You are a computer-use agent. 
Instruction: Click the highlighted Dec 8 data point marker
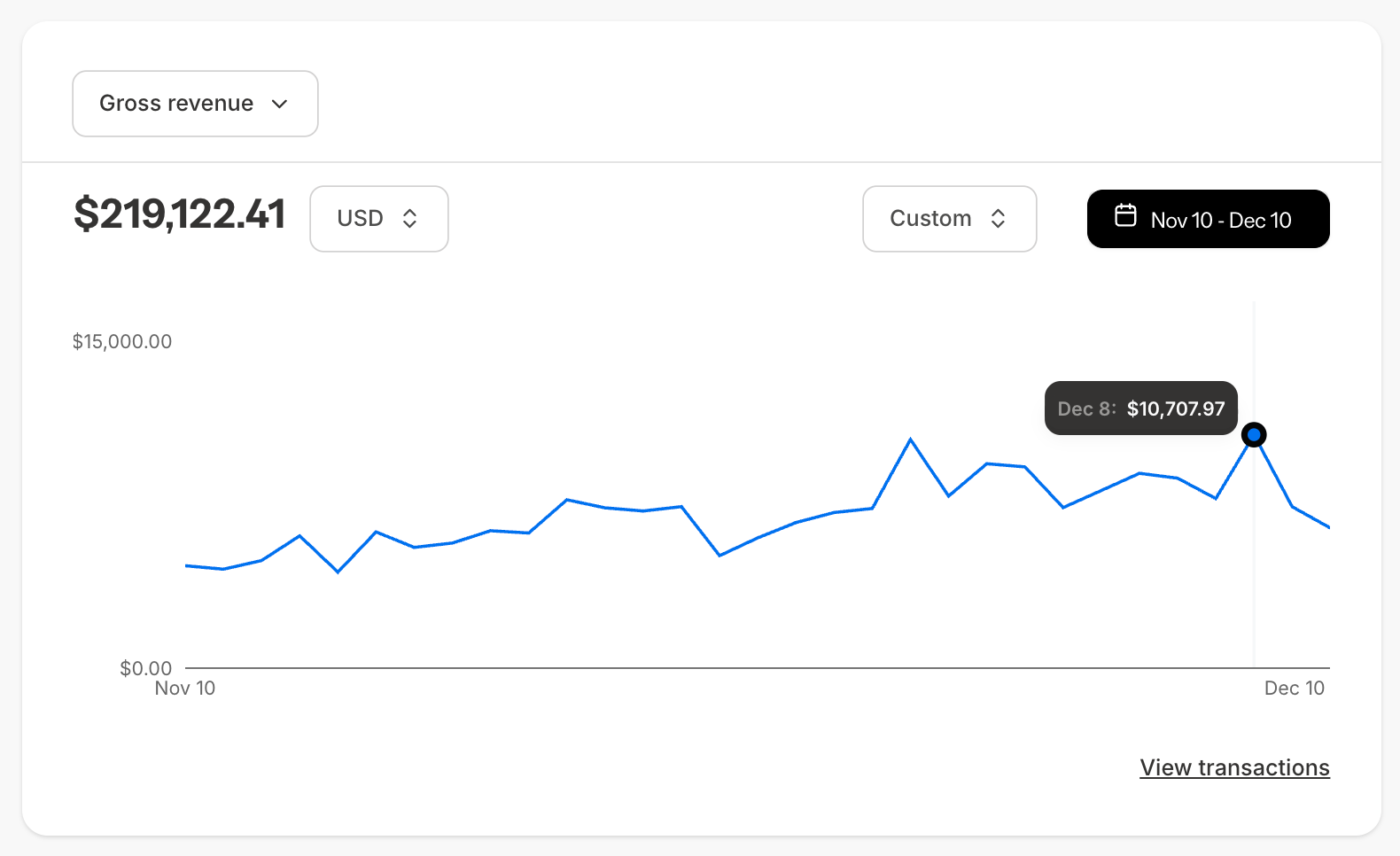[1254, 434]
